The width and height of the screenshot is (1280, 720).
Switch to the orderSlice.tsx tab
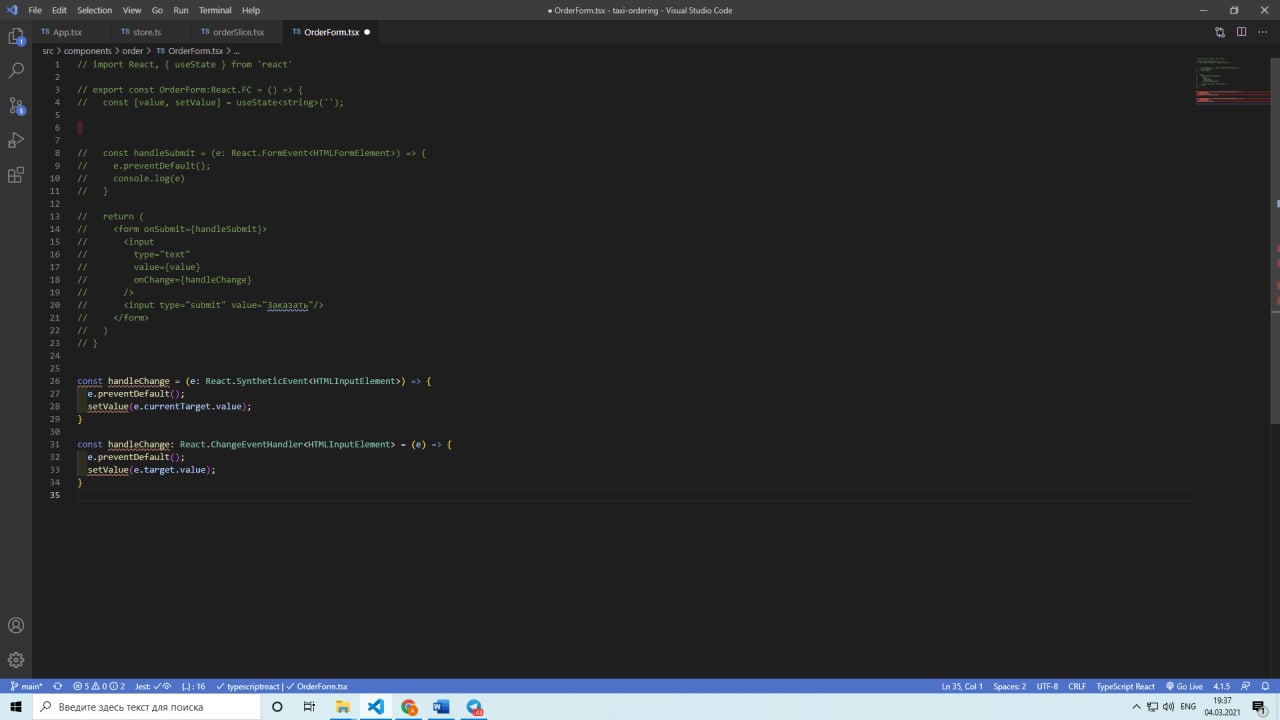(x=238, y=32)
